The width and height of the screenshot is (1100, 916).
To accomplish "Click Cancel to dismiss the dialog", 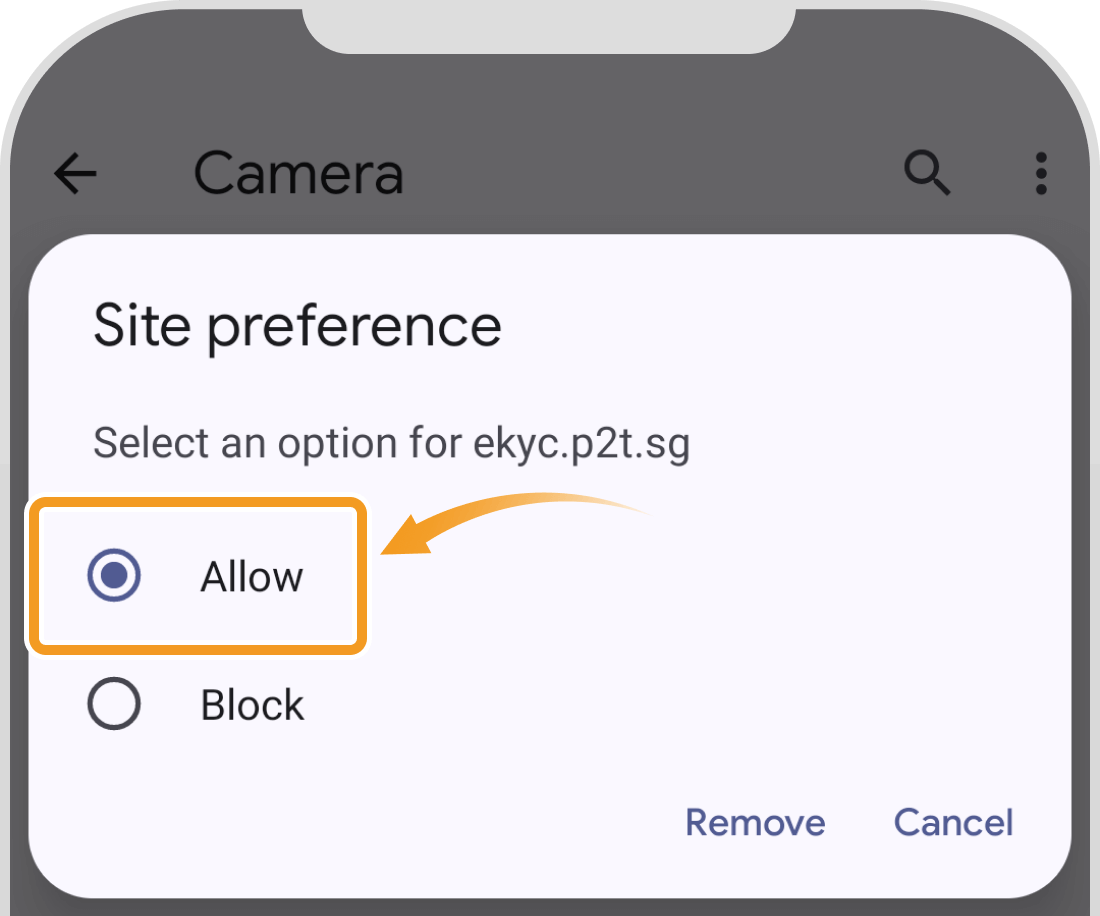I will (x=952, y=822).
